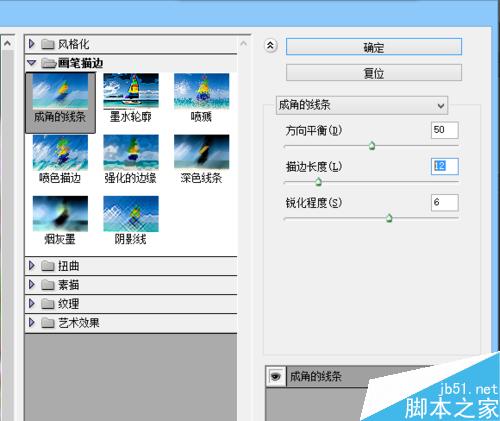This screenshot has width=500, height=421.
Task: Click the 素描 folder label
Action: pos(69,285)
